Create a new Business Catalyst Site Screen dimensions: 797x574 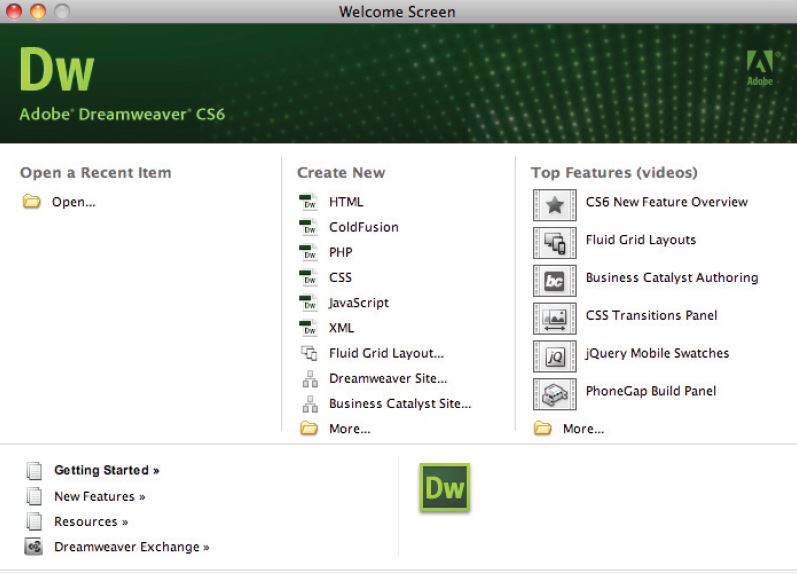(400, 404)
